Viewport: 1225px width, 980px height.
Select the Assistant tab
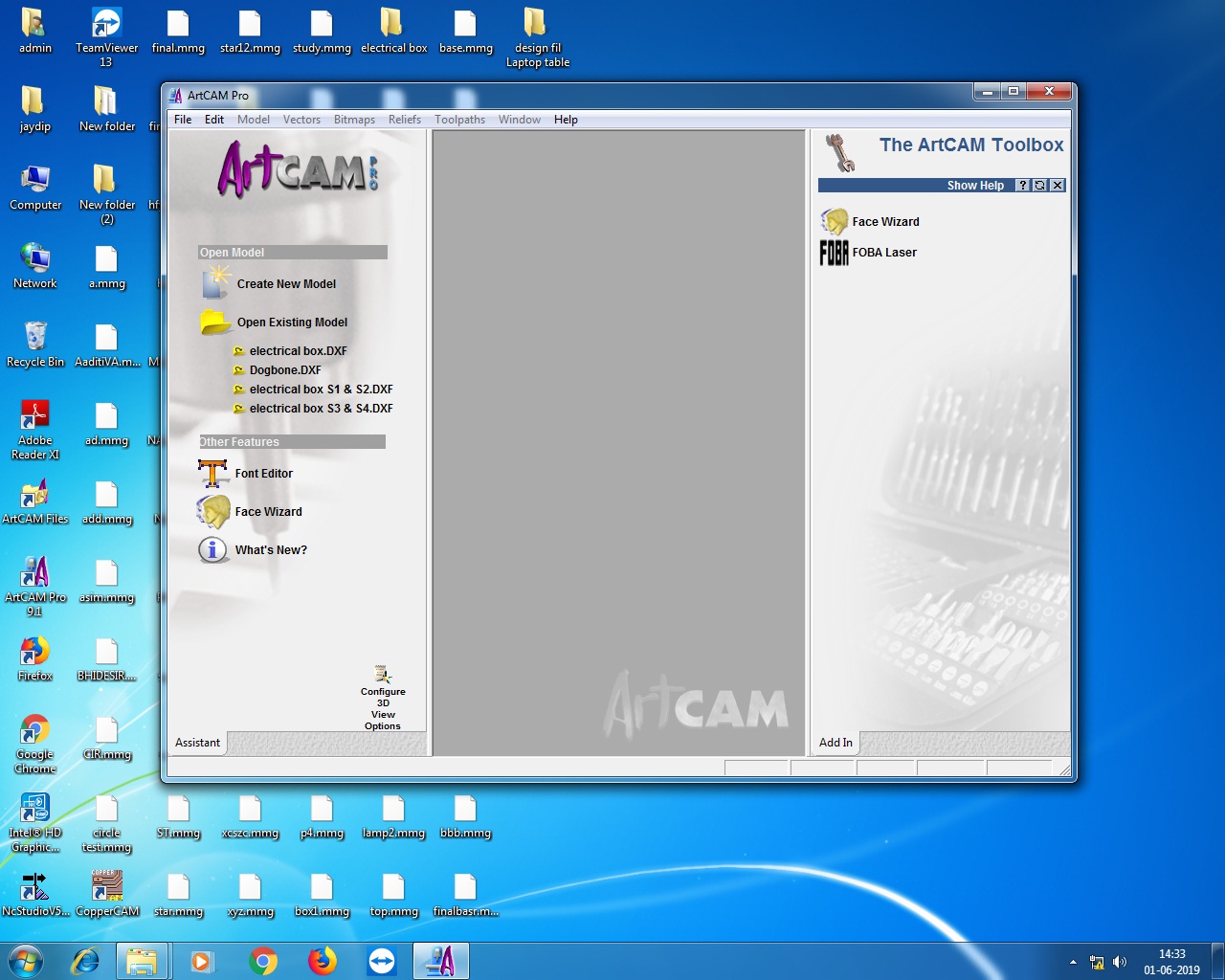(x=197, y=743)
